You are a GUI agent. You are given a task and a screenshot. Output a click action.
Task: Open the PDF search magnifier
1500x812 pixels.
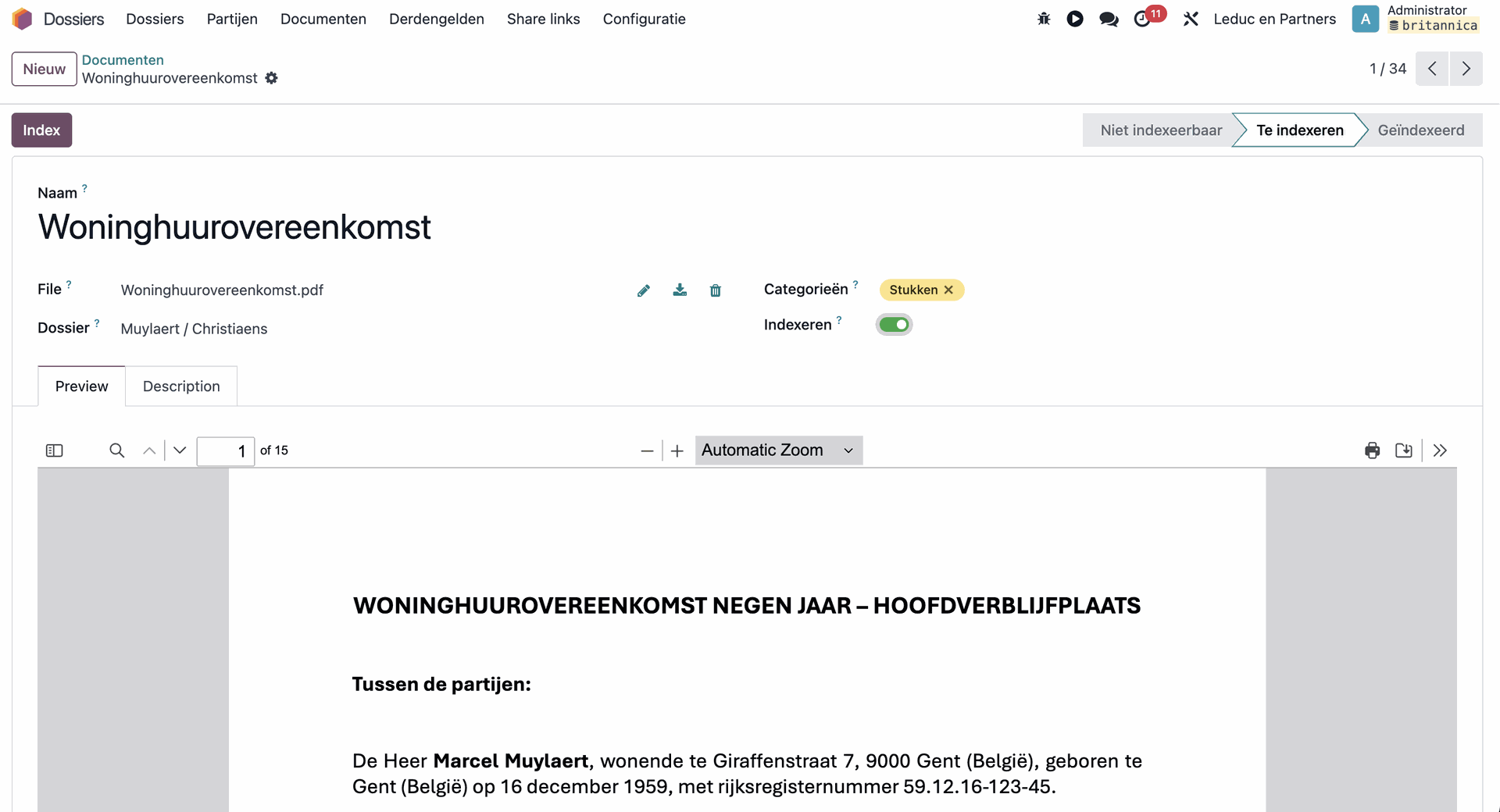pyautogui.click(x=116, y=451)
